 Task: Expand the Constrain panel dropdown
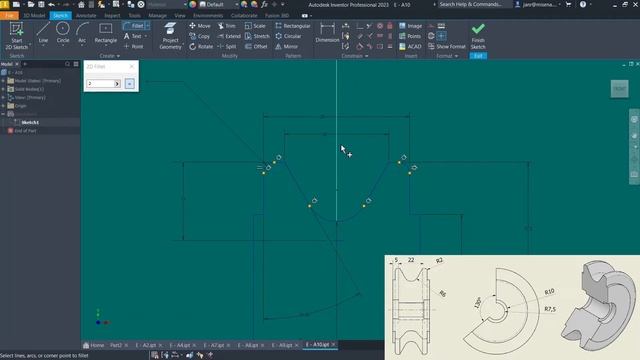click(355, 56)
